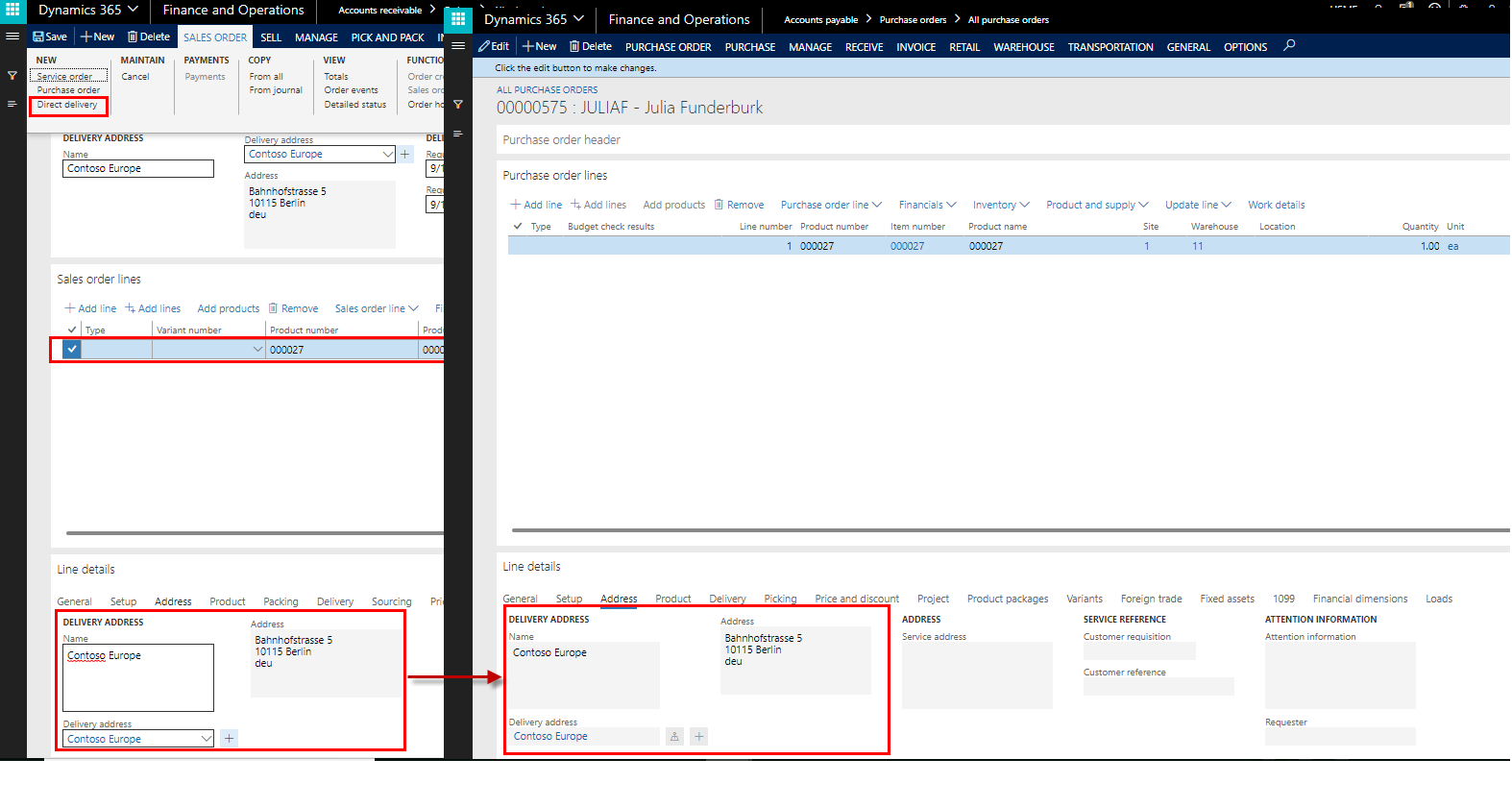
Task: Open Variant number dropdown in sales line
Action: tap(257, 350)
